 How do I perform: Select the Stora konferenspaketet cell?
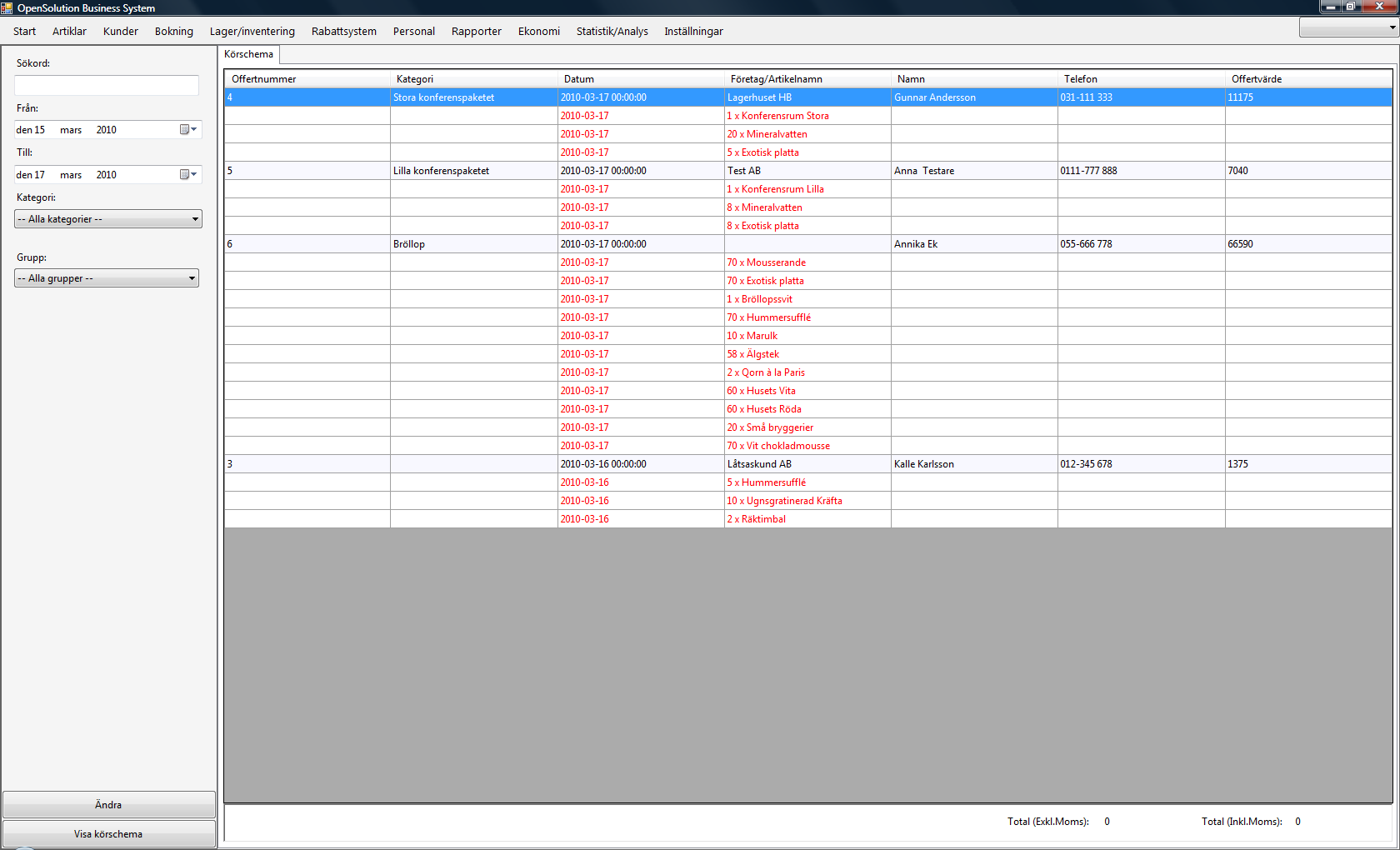click(x=474, y=97)
